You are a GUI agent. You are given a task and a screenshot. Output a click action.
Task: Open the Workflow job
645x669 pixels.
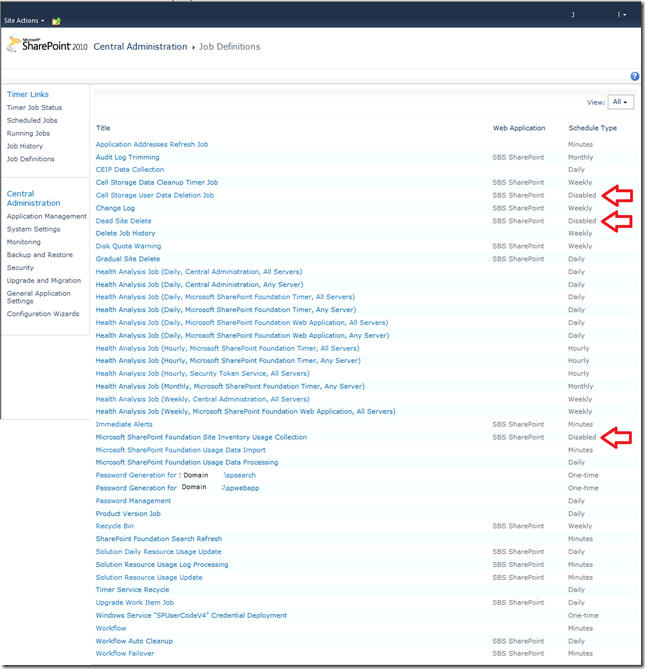[111, 628]
